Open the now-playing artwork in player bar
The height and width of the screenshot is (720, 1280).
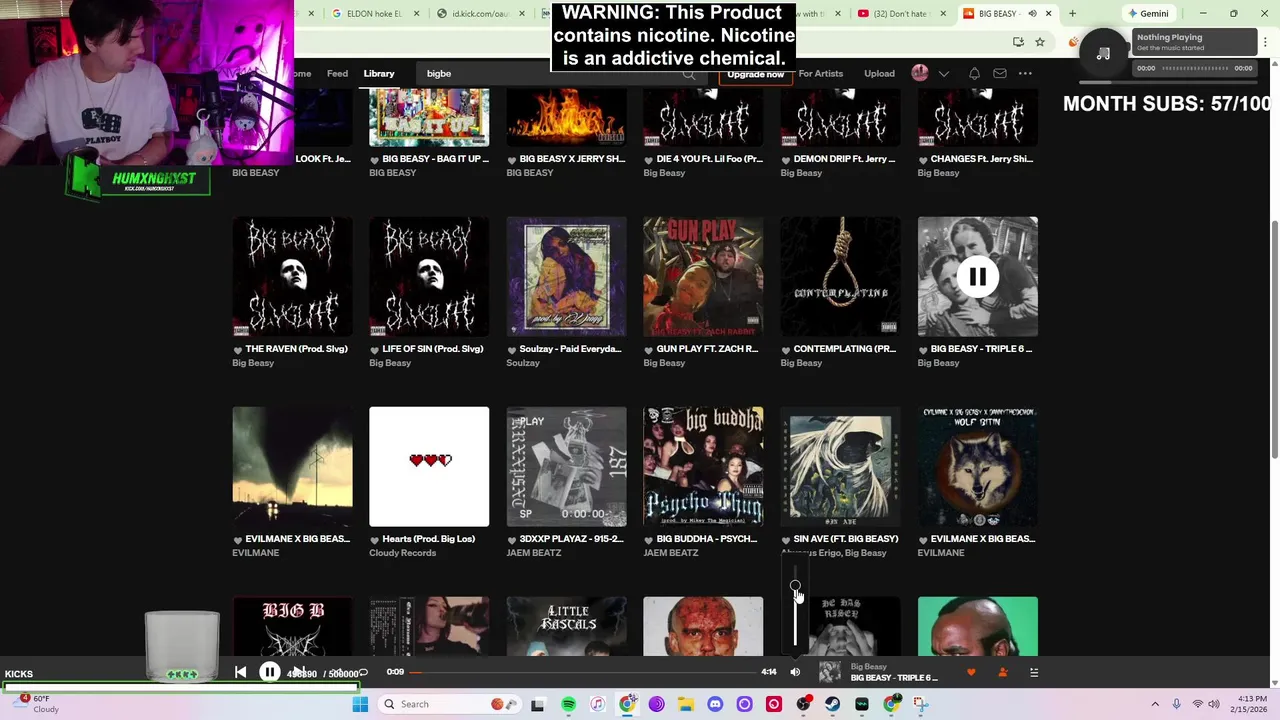coord(829,672)
